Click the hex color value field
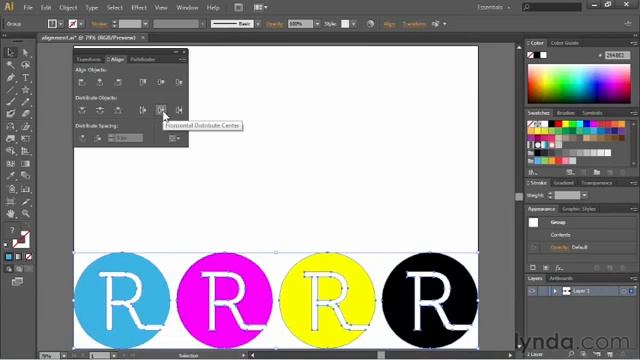Screen dimensions: 640x360 coord(618,55)
